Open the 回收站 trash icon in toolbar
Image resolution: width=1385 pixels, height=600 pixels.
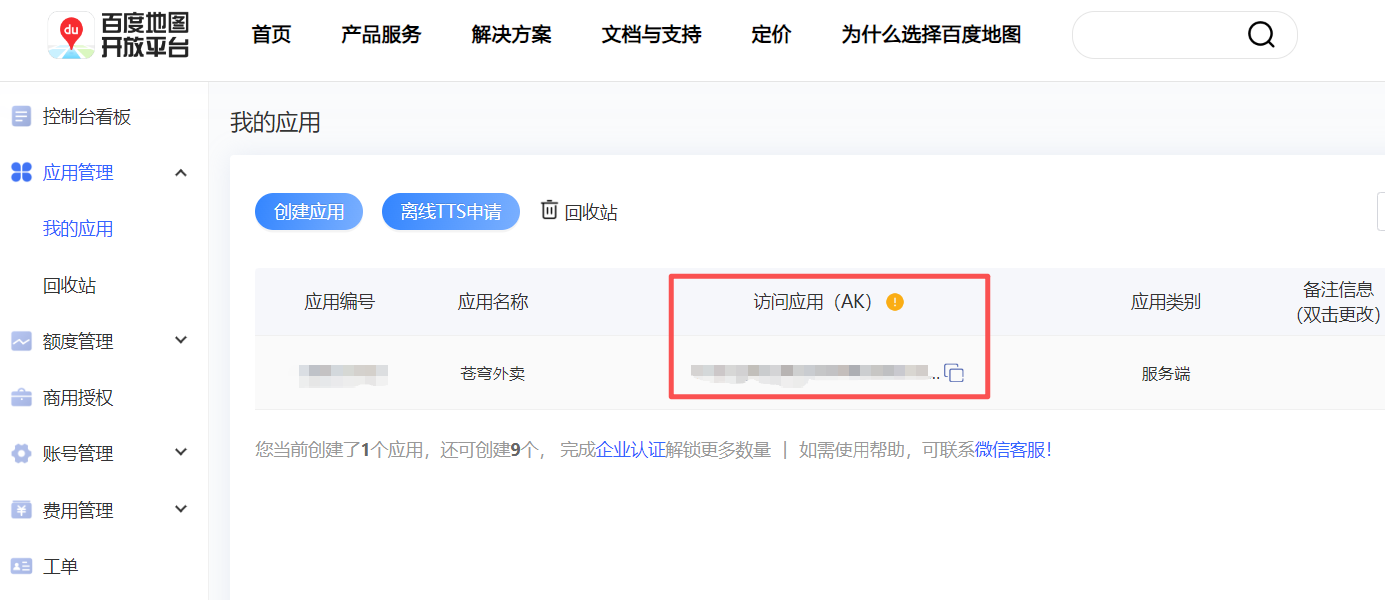click(549, 210)
